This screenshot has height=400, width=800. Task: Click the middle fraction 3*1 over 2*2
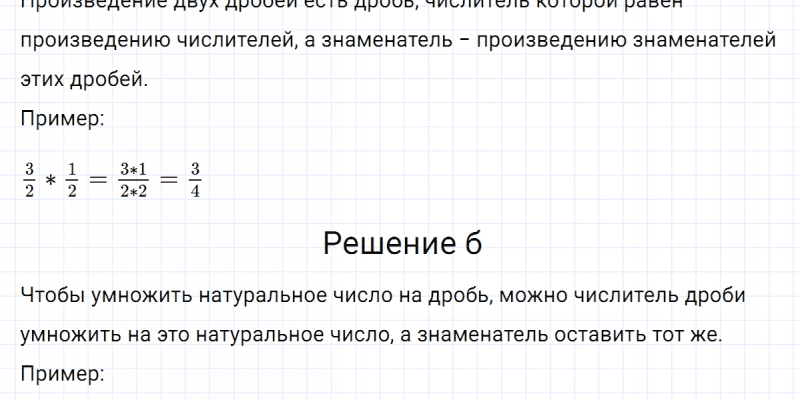(133, 178)
